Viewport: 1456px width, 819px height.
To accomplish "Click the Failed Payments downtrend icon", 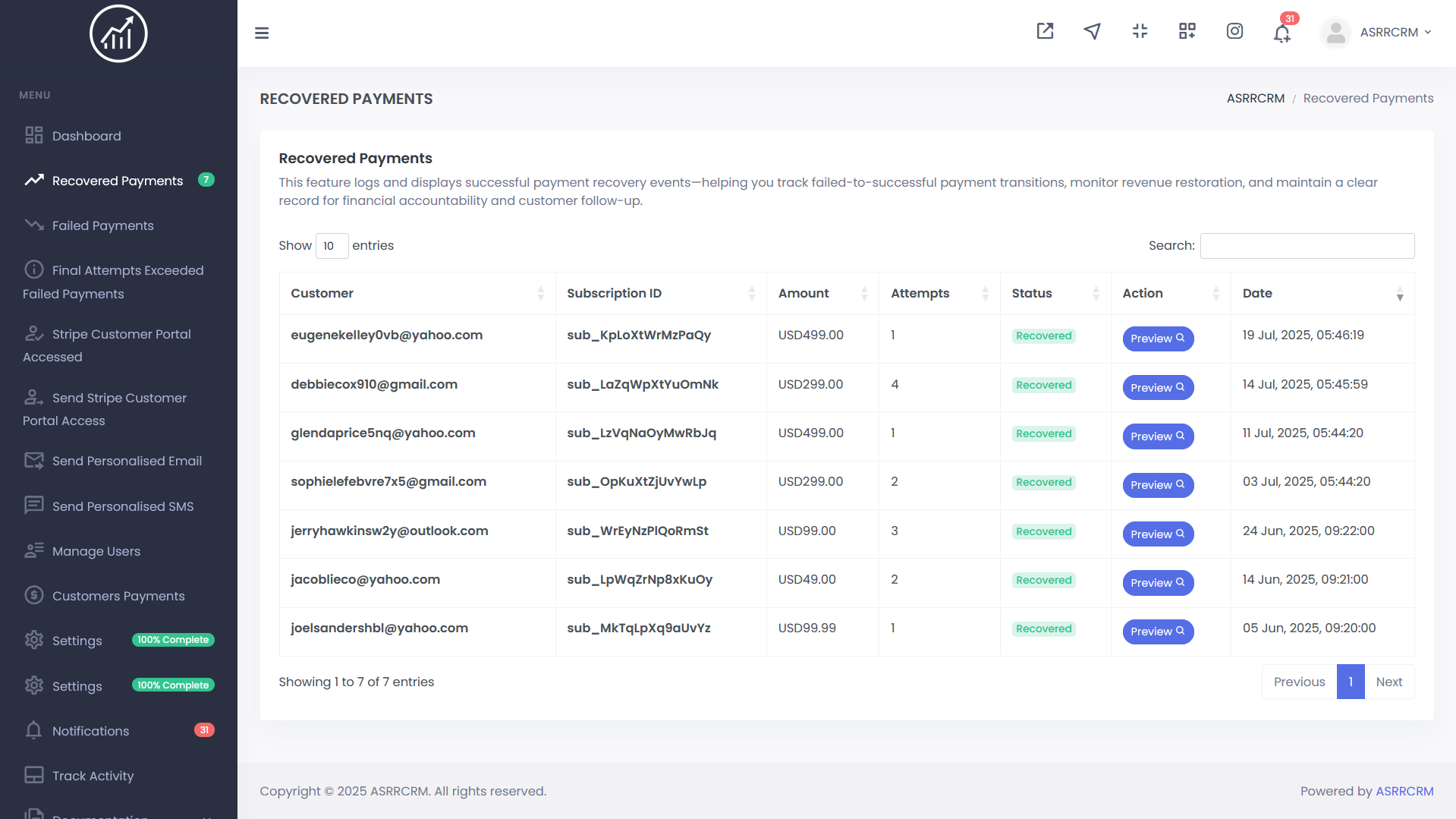I will (x=34, y=225).
